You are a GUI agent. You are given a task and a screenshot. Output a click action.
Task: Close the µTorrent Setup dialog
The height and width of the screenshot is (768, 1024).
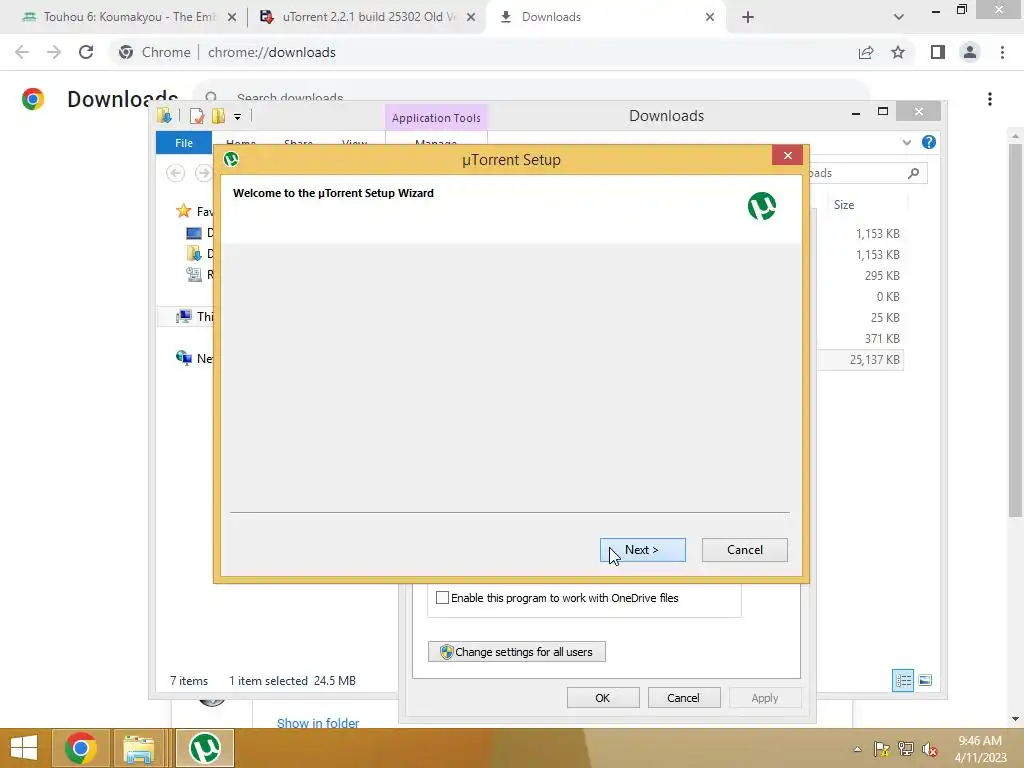click(788, 155)
